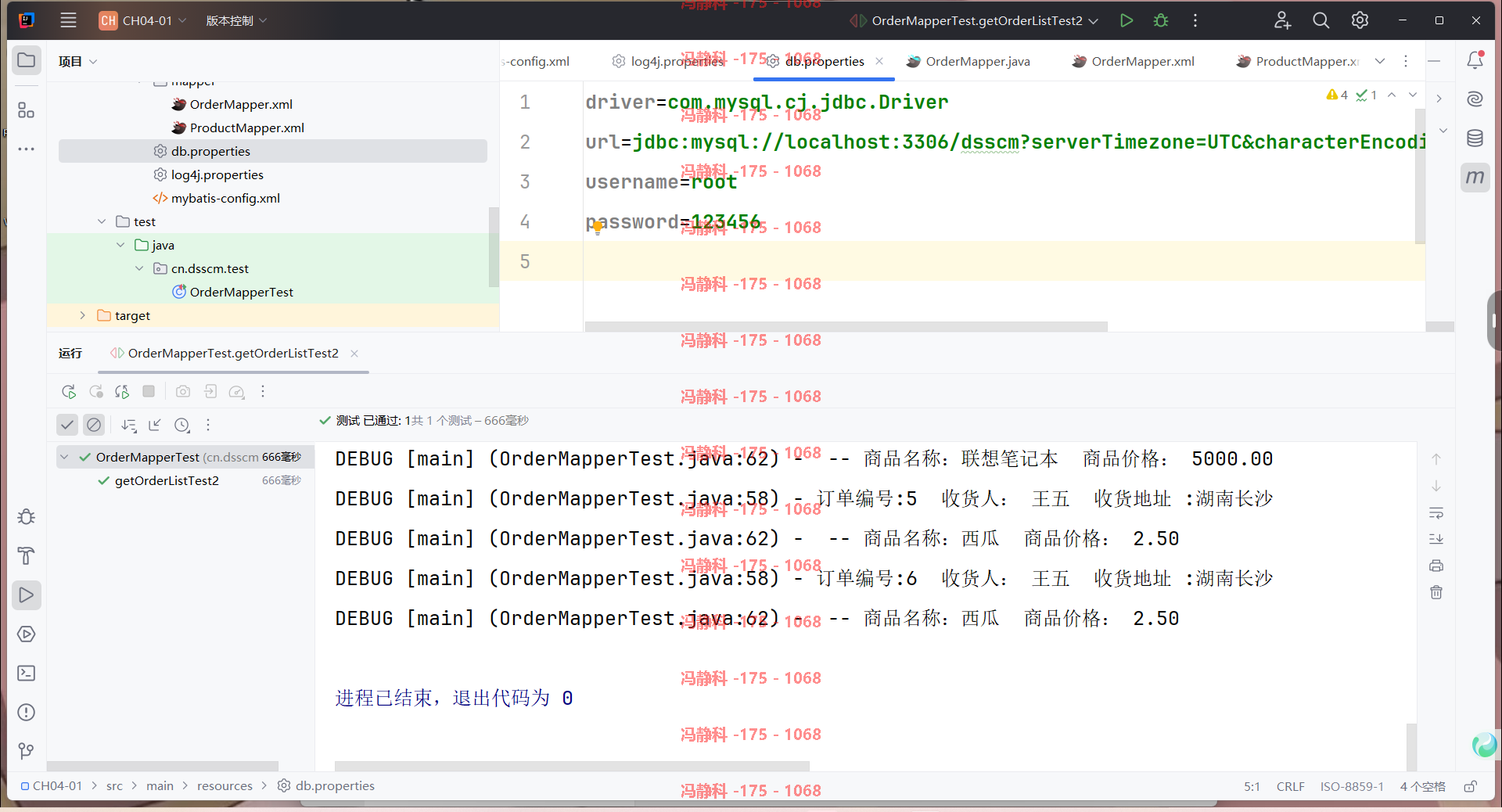Open Code With Me user icon
This screenshot has height=812, width=1502.
(x=1282, y=20)
